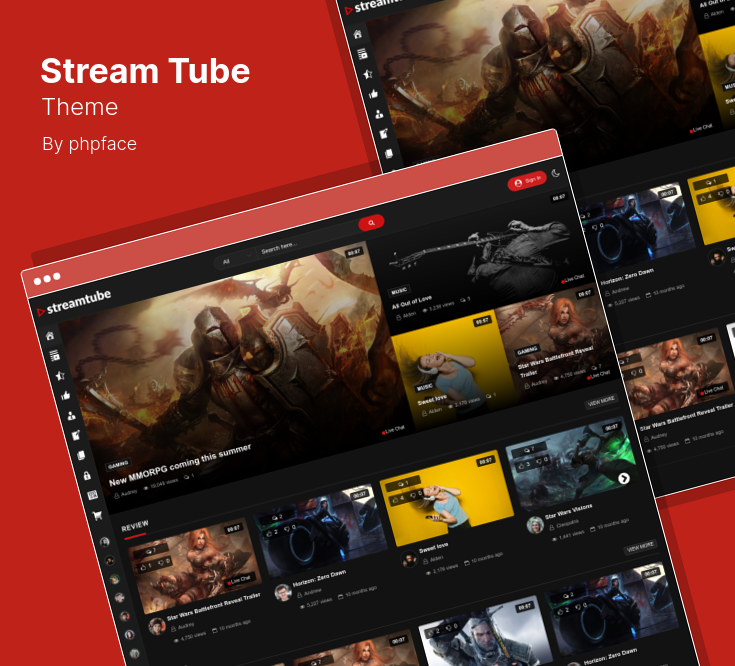This screenshot has width=735, height=666.
Task: Click the red Sign In button
Action: point(527,181)
